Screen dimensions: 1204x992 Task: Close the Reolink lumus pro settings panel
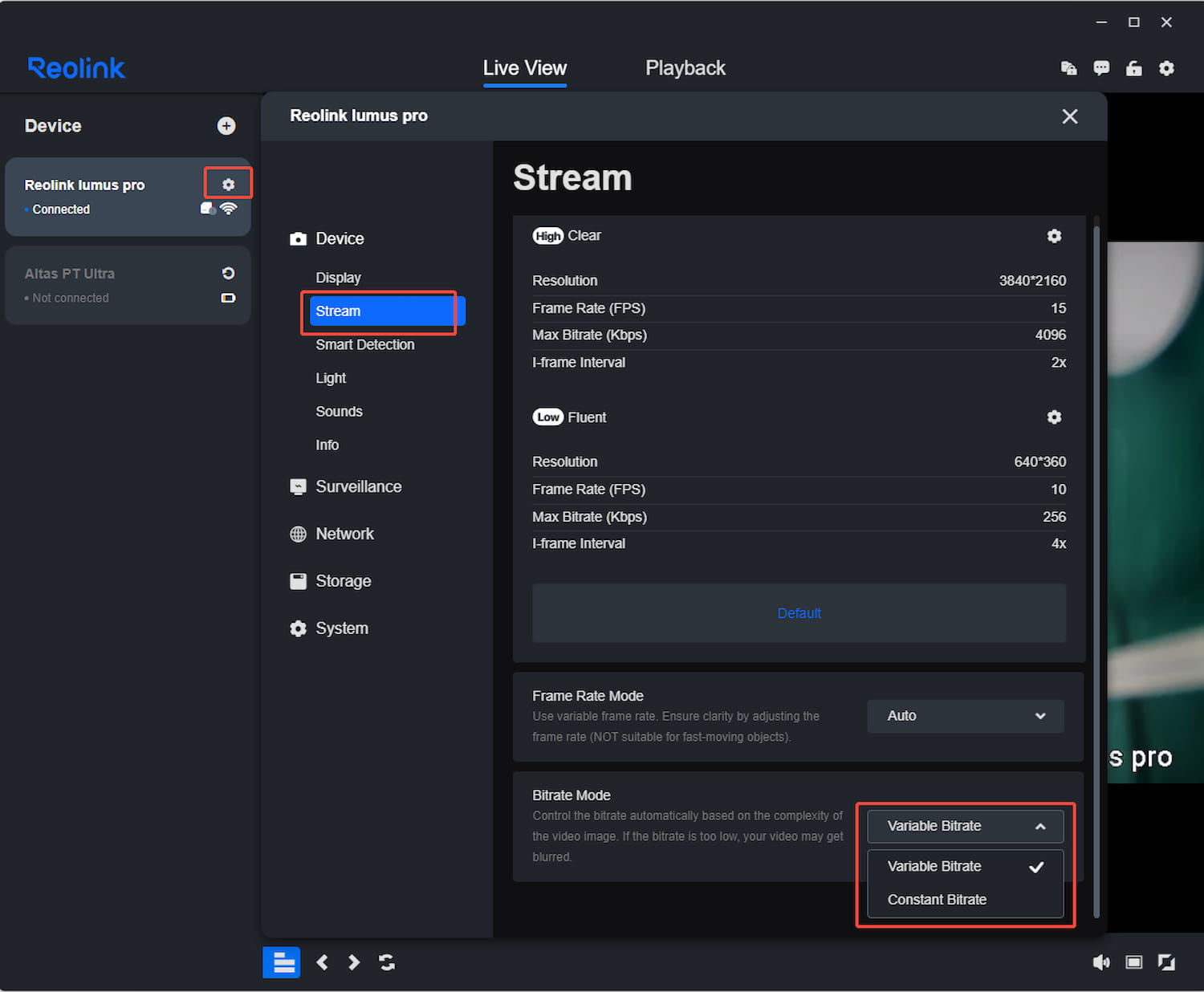1070,116
